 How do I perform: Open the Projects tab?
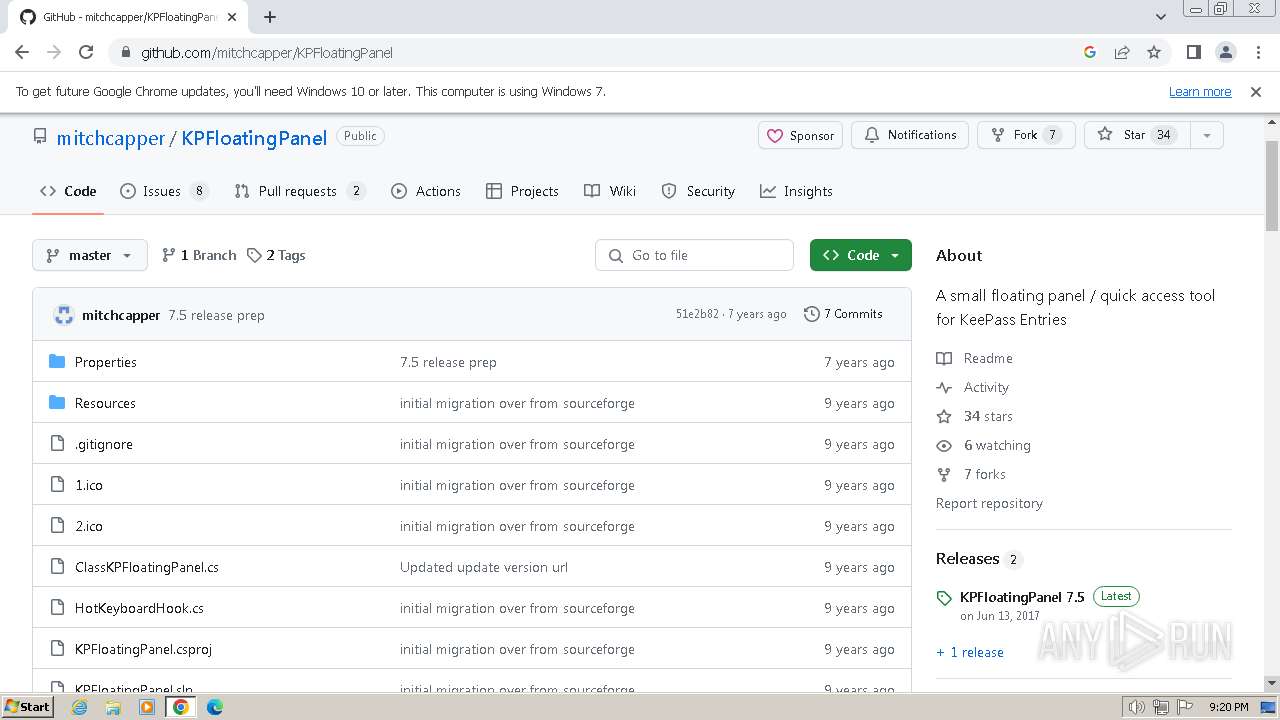(522, 191)
